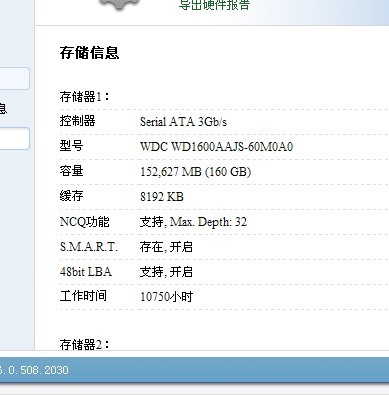
Task: Select the 10750小时 working time value
Action: click(x=166, y=297)
